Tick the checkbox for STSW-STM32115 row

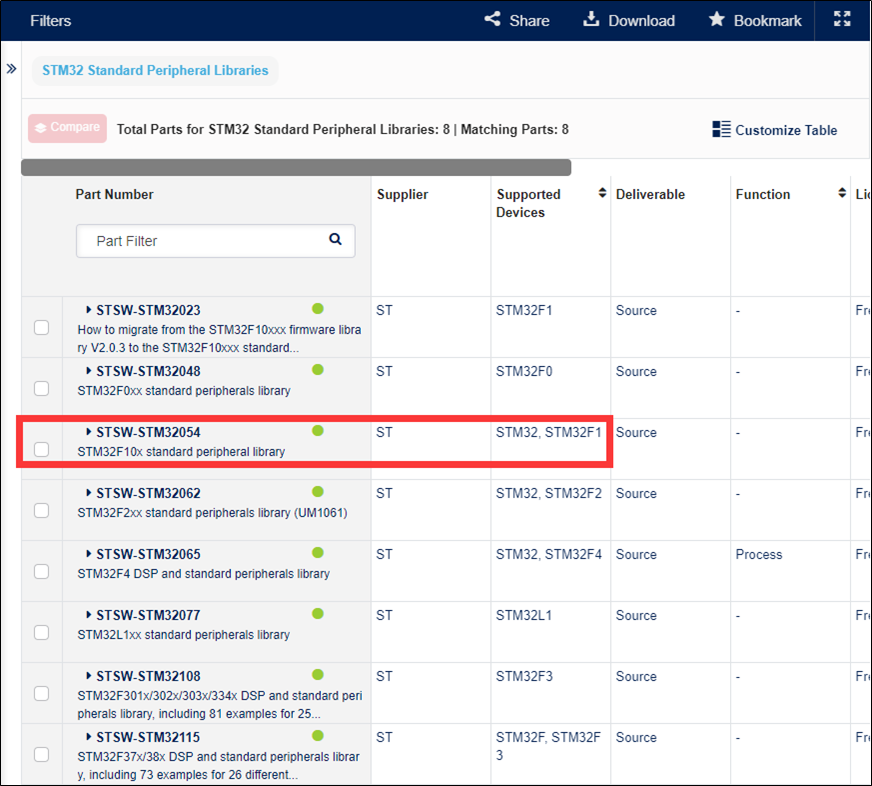(41, 754)
